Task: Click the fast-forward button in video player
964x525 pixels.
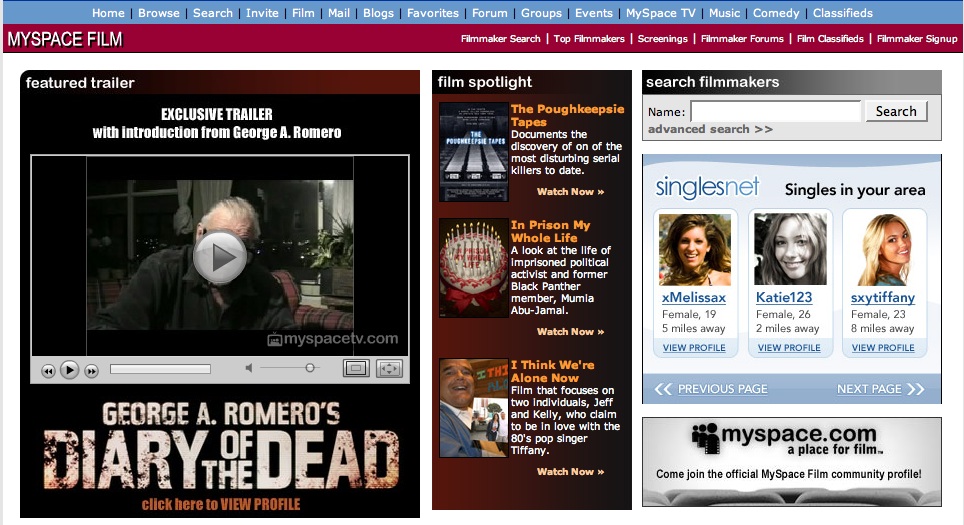Action: click(91, 370)
